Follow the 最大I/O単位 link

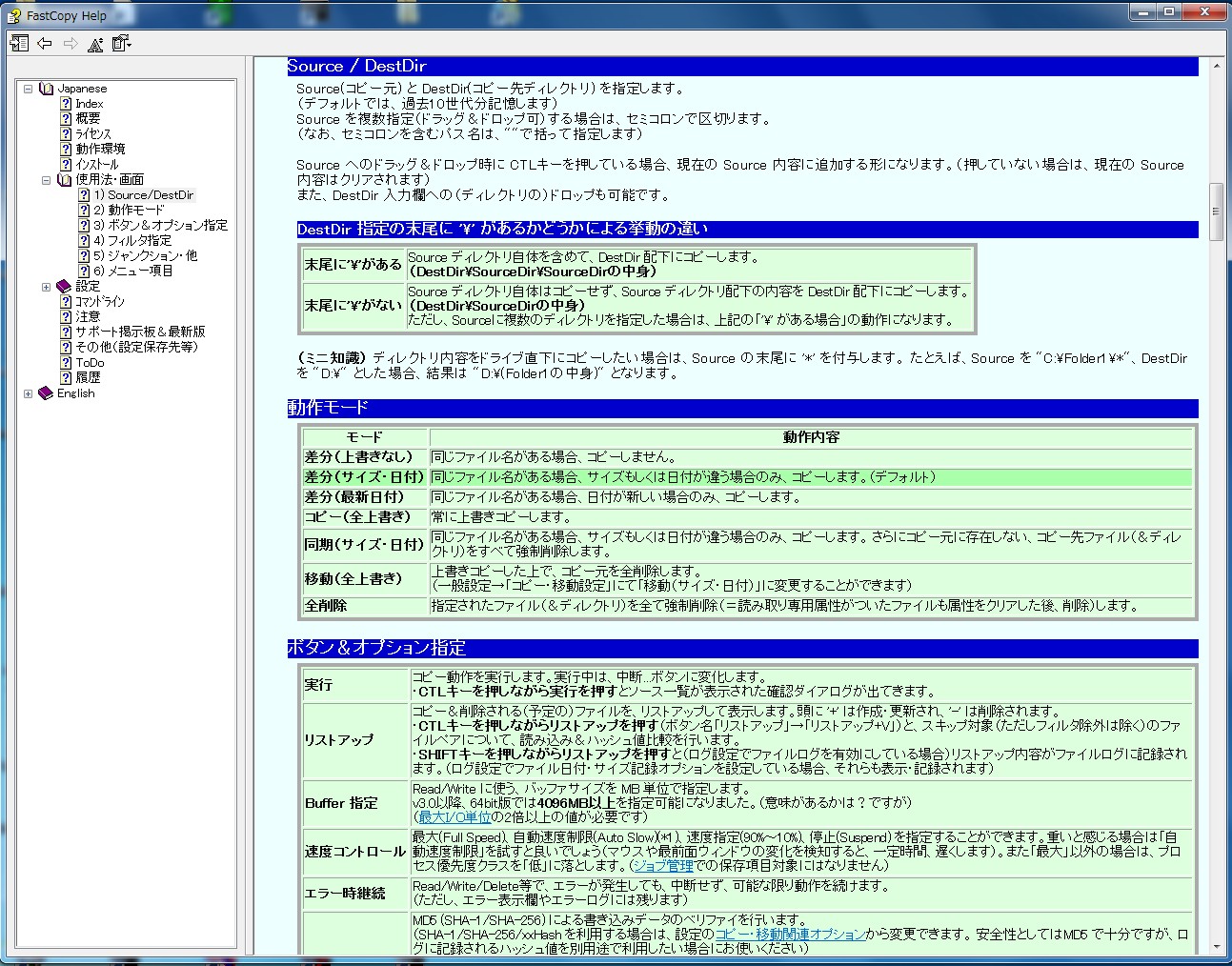coord(455,816)
